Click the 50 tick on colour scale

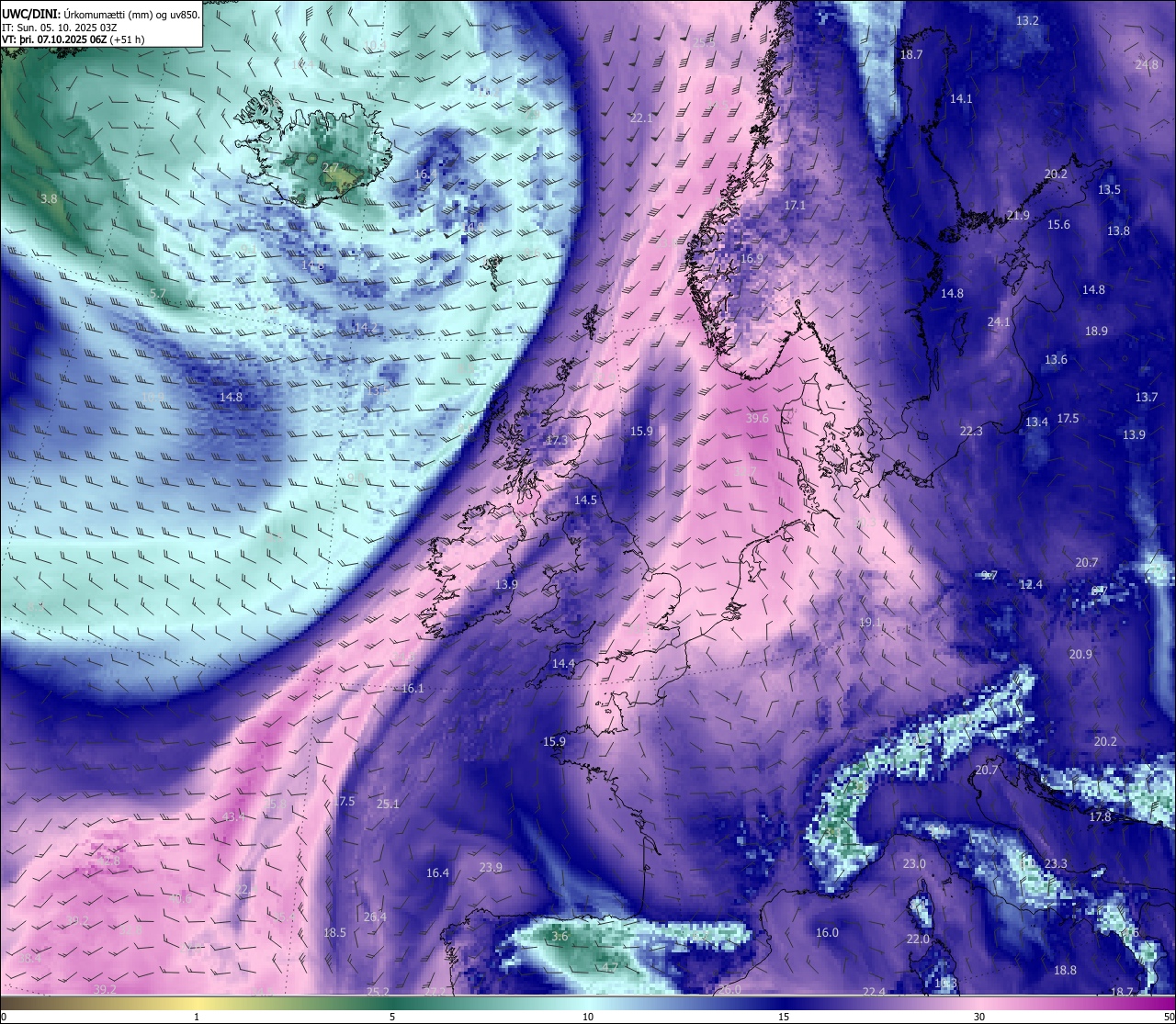[1169, 1017]
